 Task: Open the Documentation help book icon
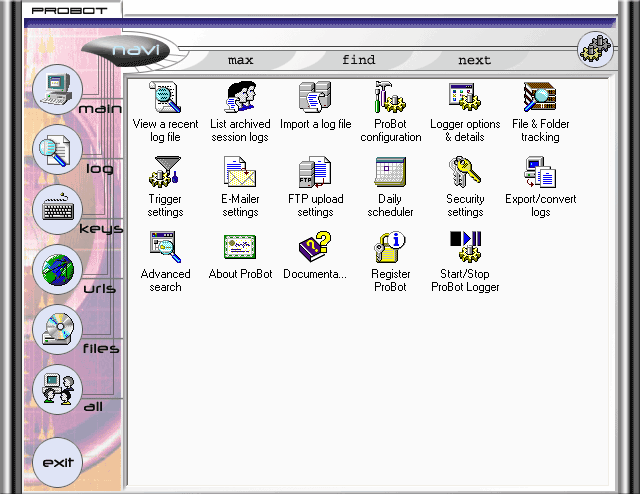coord(315,247)
